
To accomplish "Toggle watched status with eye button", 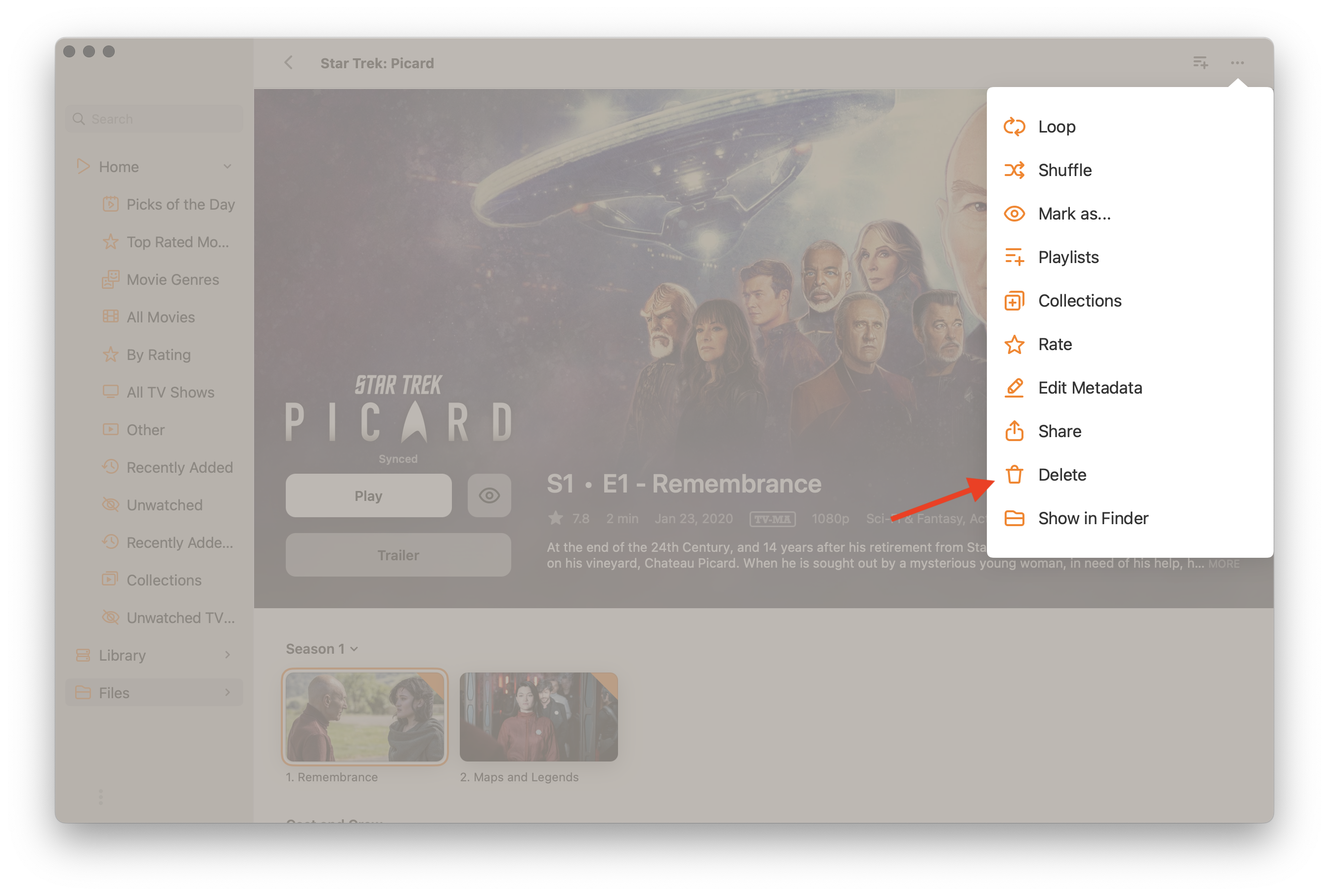I will 489,495.
